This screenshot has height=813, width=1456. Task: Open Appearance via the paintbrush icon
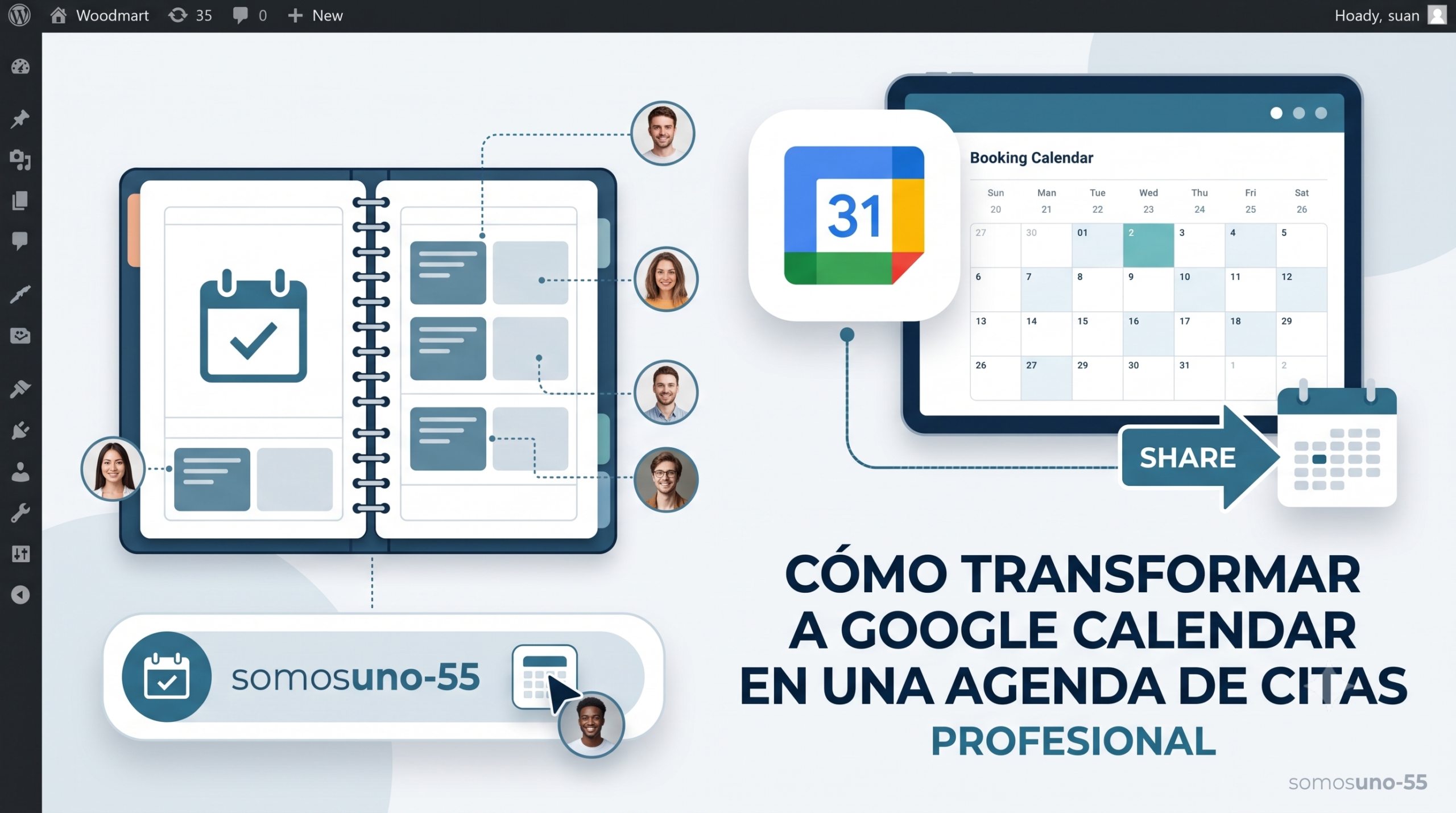coord(20,389)
